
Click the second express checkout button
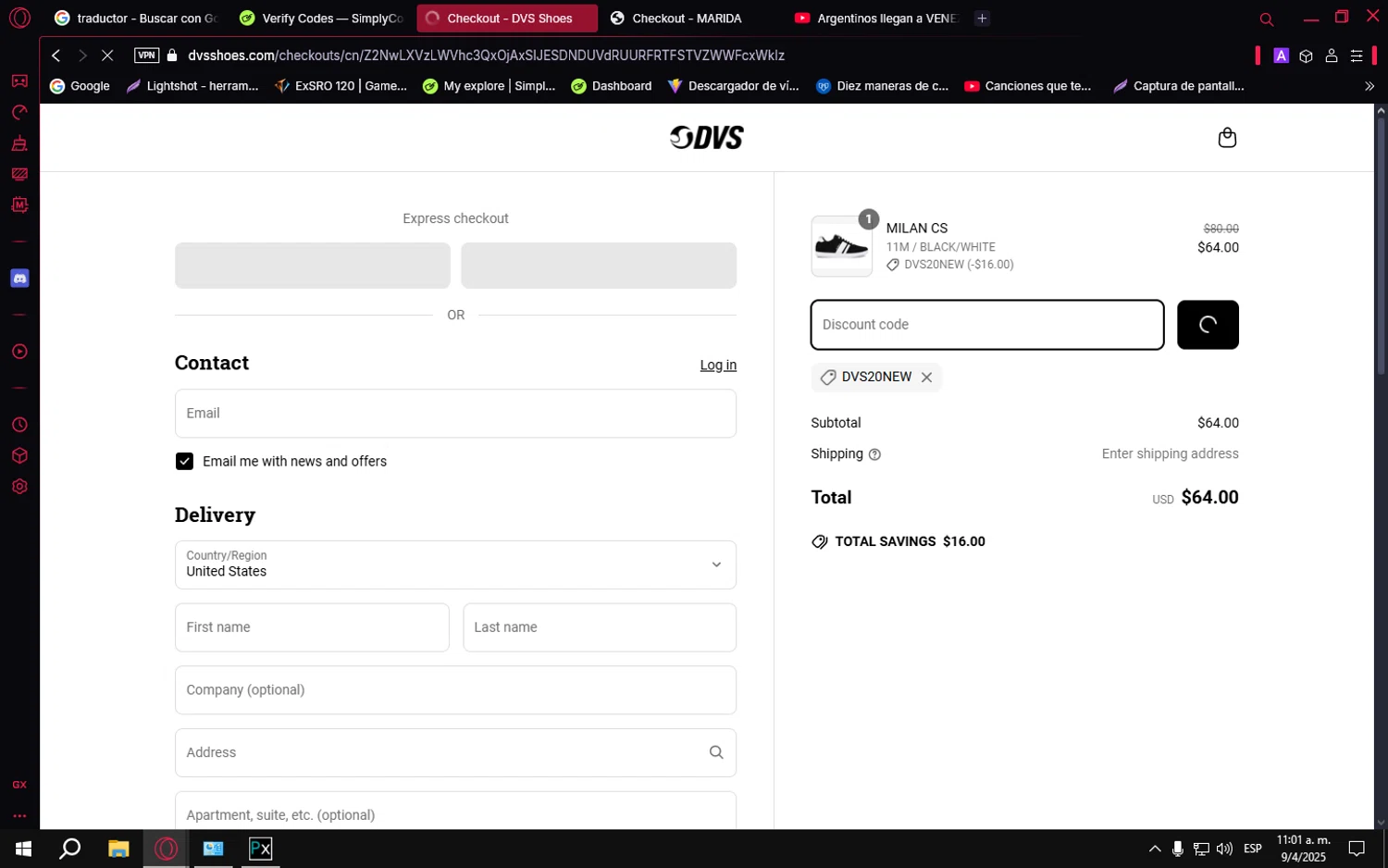[599, 266]
